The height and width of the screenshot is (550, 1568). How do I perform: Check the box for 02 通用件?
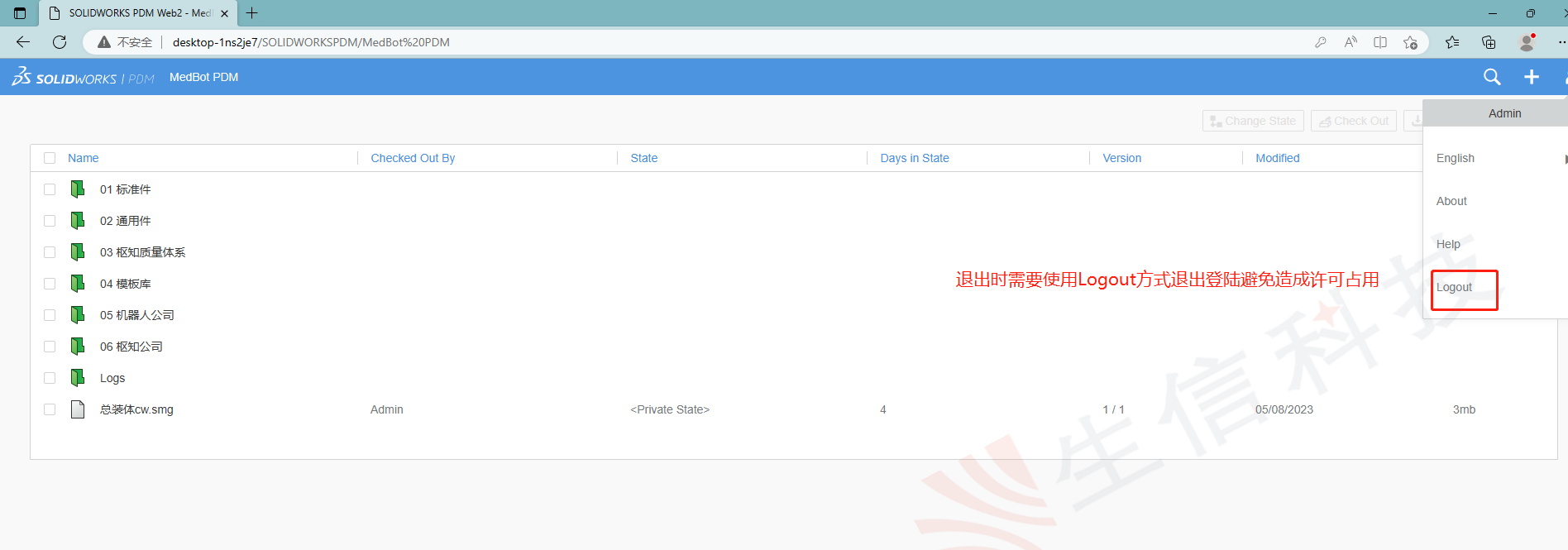[50, 221]
